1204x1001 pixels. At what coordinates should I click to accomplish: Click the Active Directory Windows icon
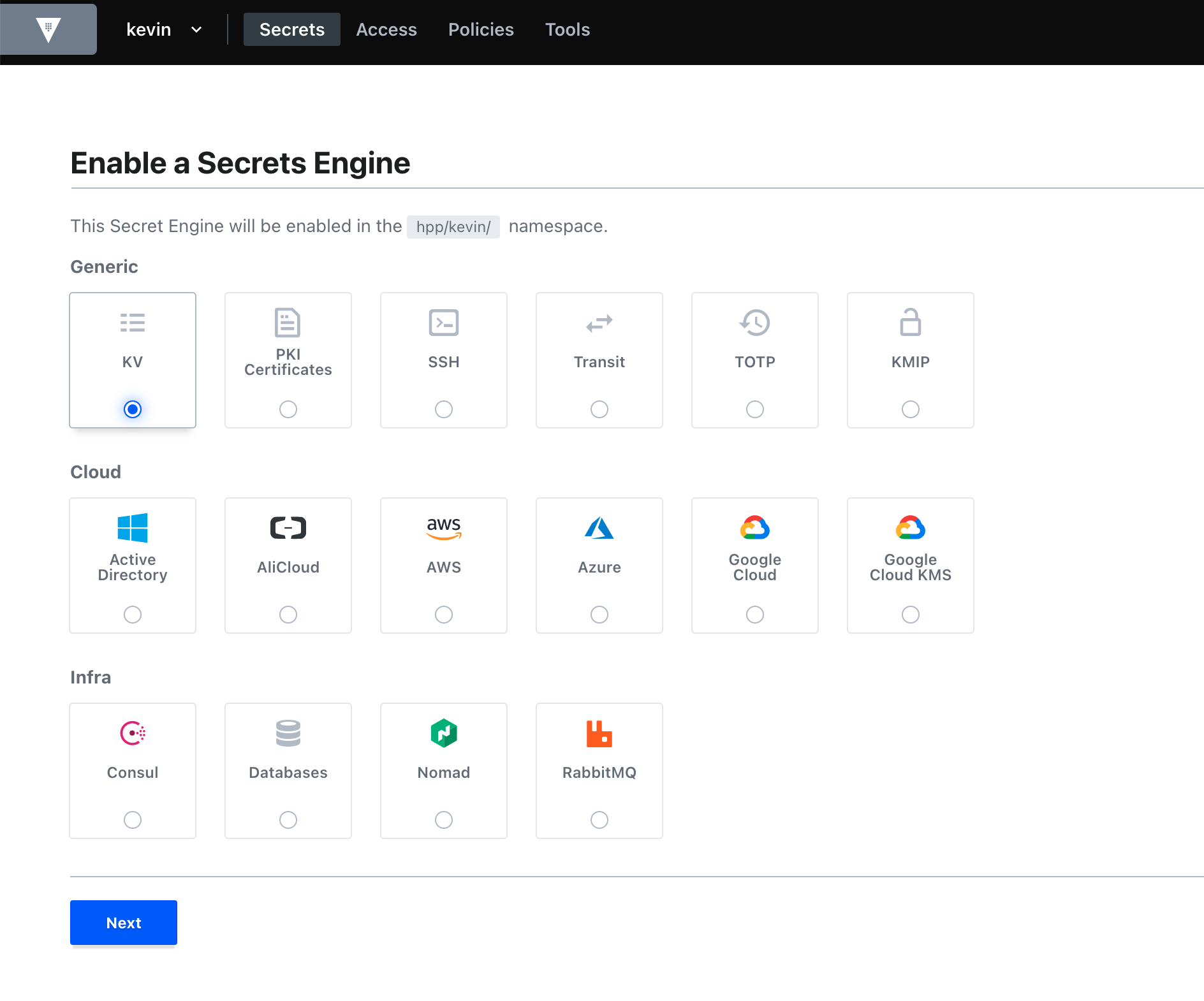[133, 528]
